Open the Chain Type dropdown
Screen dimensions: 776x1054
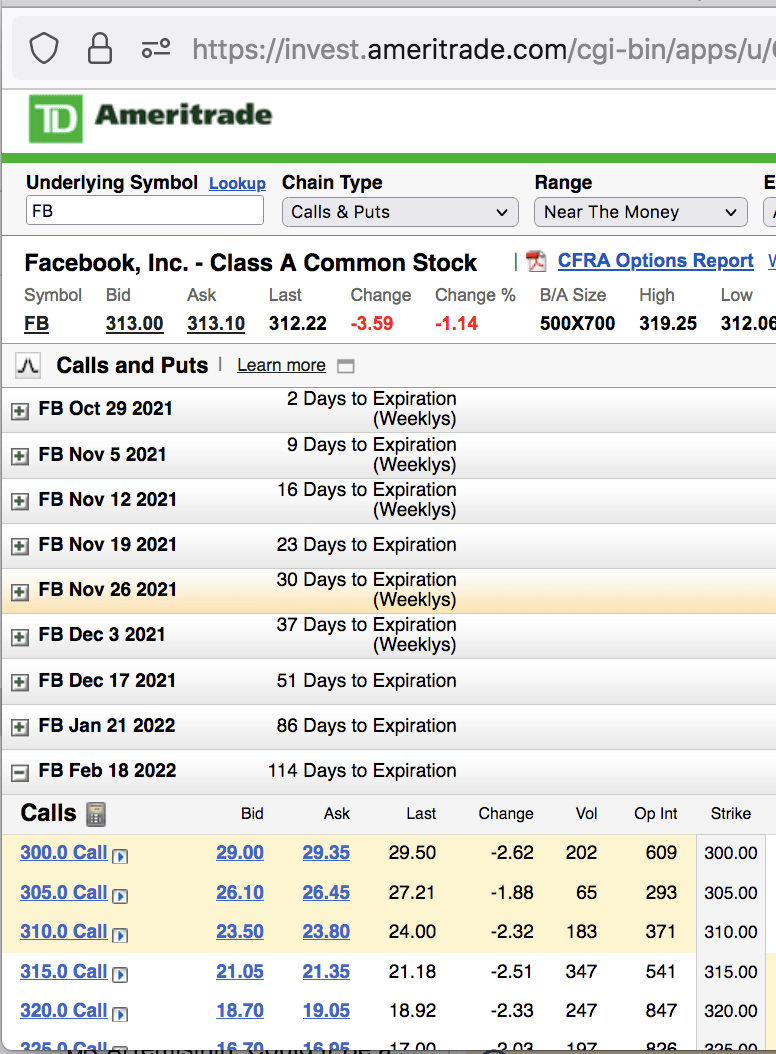tap(400, 212)
